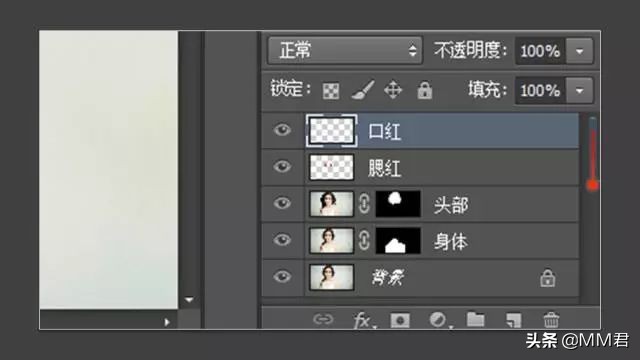
Task: Open the fx layer style menu
Action: click(x=363, y=320)
